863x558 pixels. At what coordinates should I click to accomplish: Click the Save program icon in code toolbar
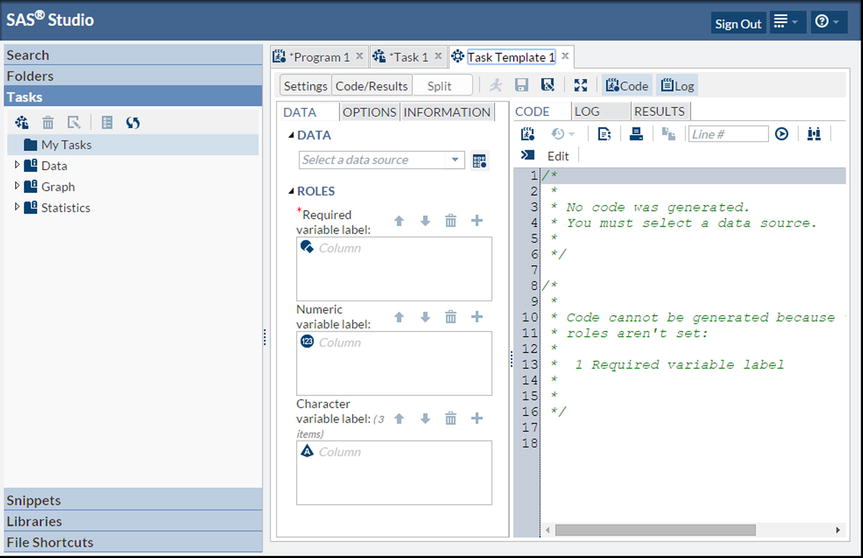tap(528, 134)
